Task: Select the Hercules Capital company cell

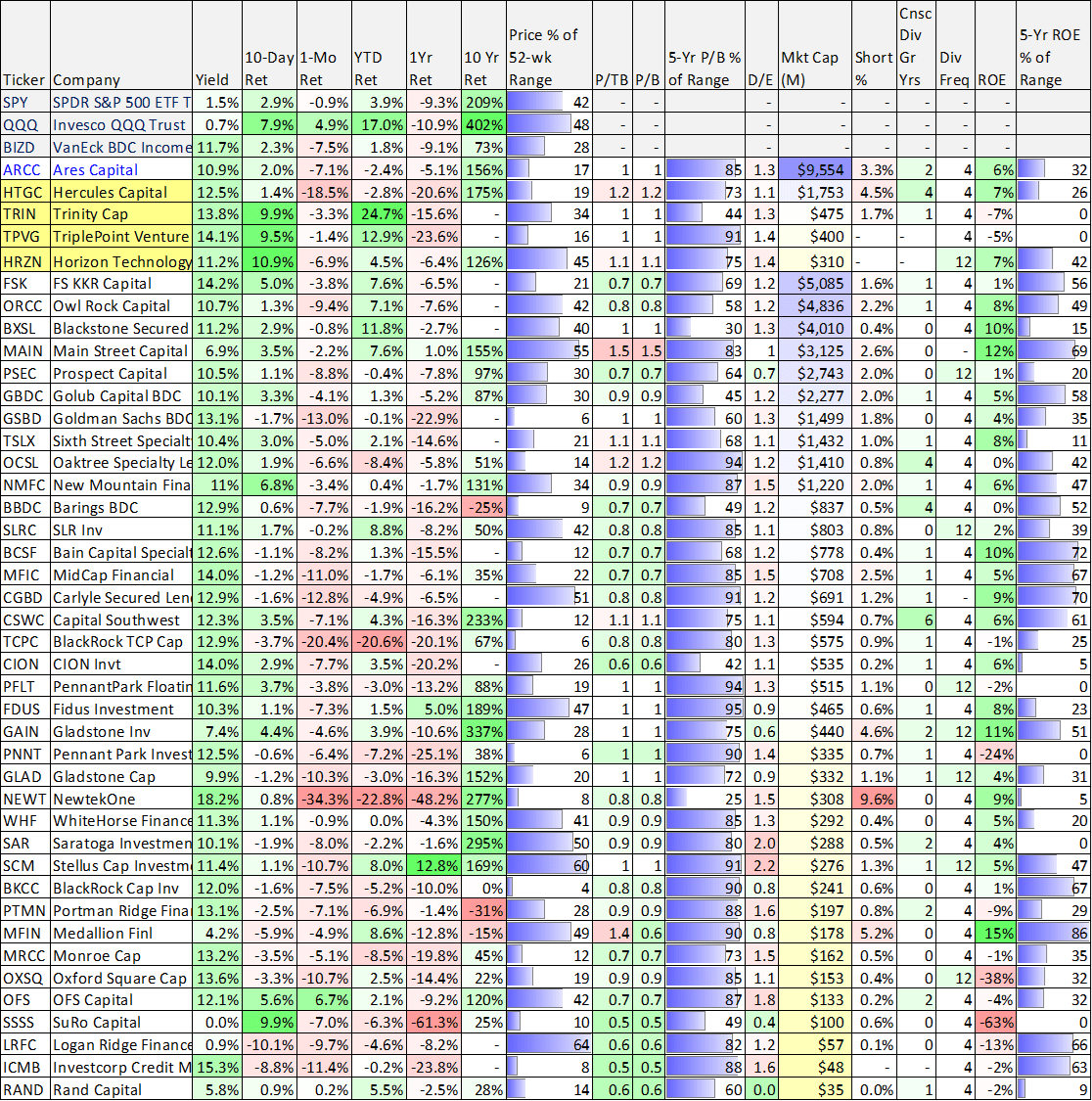Action: pyautogui.click(x=120, y=193)
